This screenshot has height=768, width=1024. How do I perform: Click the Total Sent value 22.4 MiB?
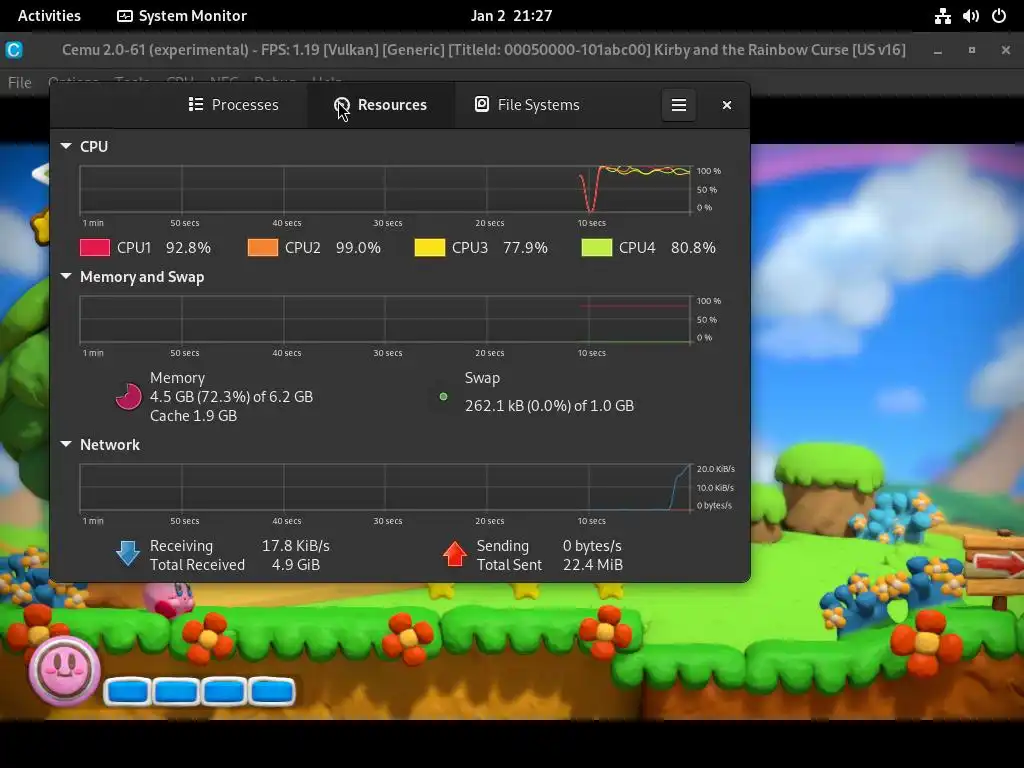pyautogui.click(x=593, y=564)
